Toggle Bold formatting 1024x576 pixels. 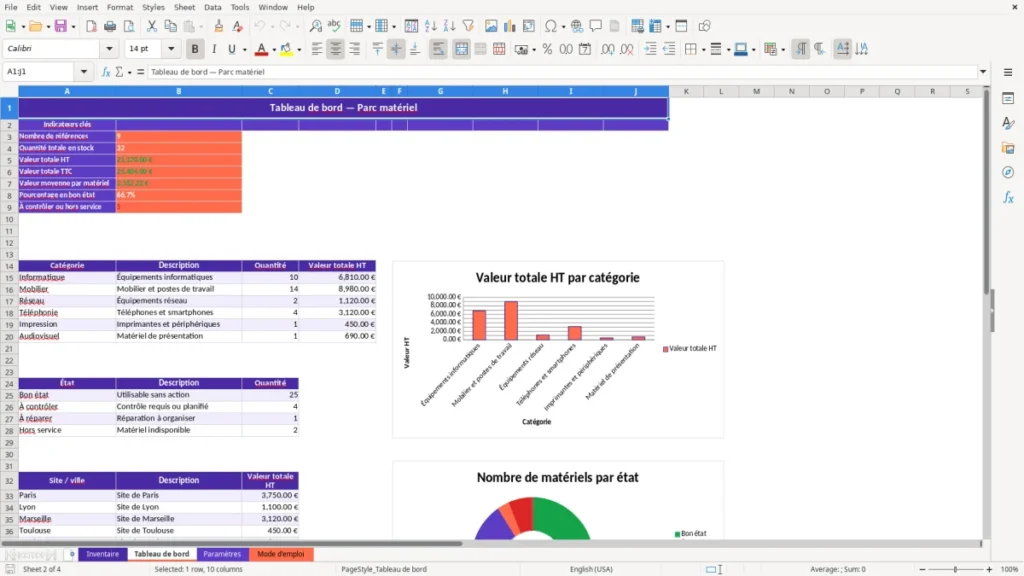tap(195, 49)
